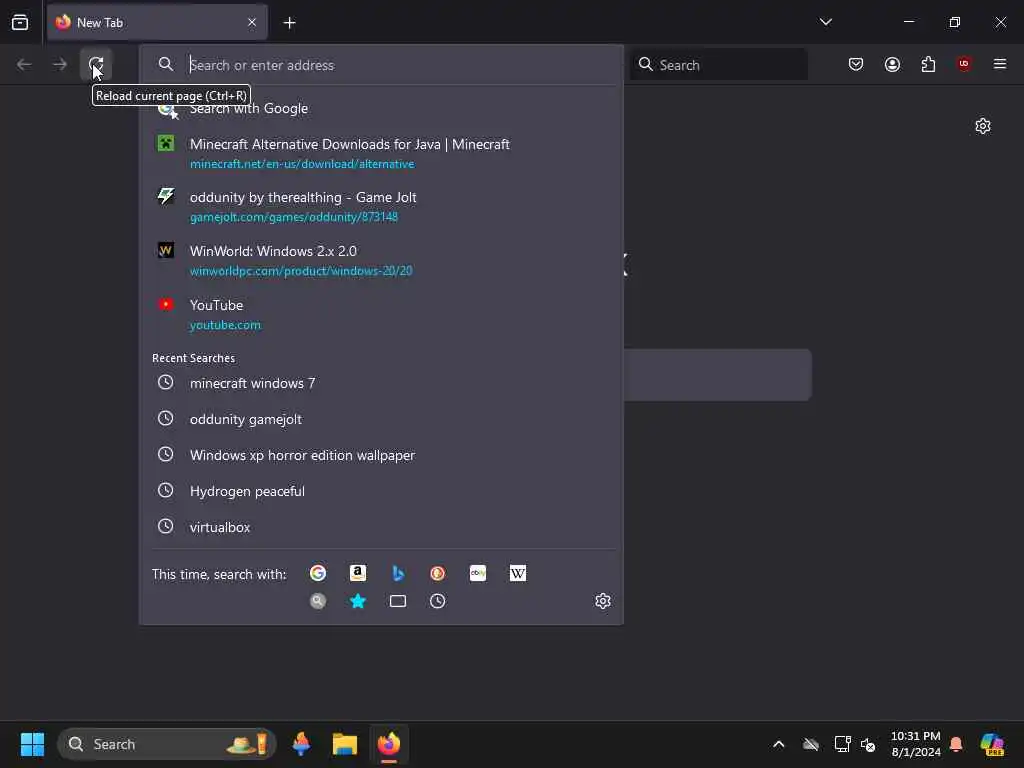This screenshot has height=768, width=1024.
Task: Open the Extensions puzzle icon
Action: click(x=928, y=64)
